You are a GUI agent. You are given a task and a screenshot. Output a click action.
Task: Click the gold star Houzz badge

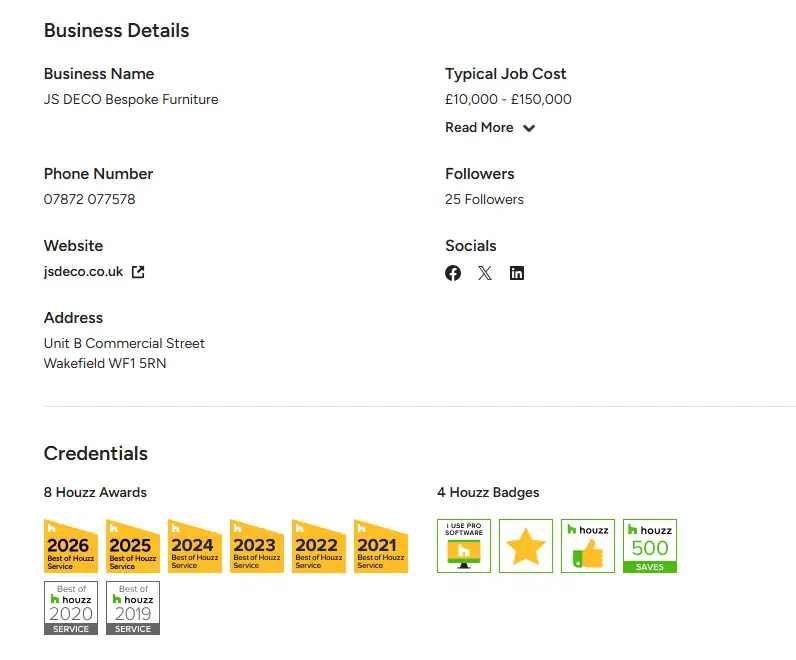point(526,546)
